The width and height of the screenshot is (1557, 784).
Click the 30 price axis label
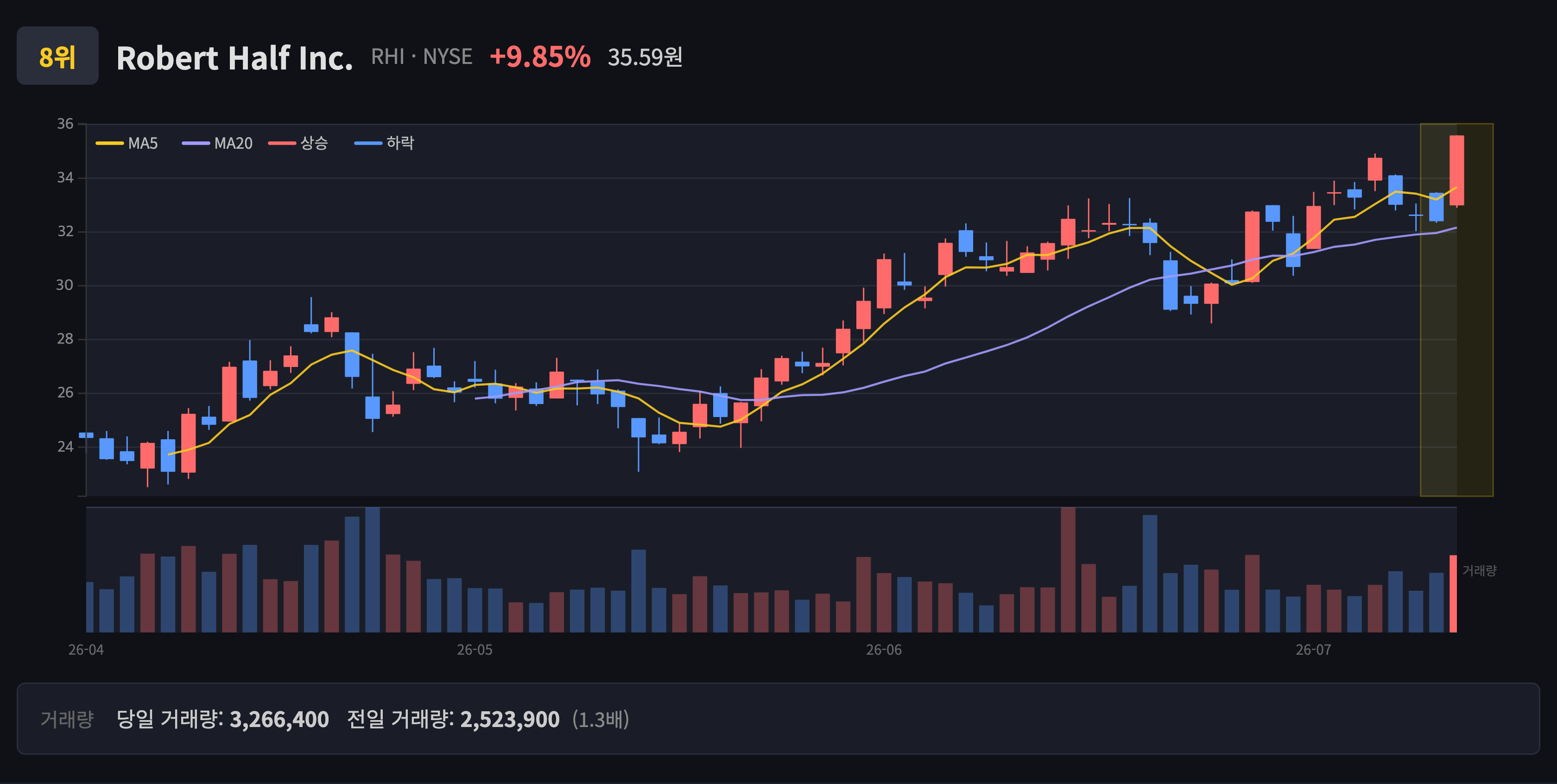tap(65, 285)
